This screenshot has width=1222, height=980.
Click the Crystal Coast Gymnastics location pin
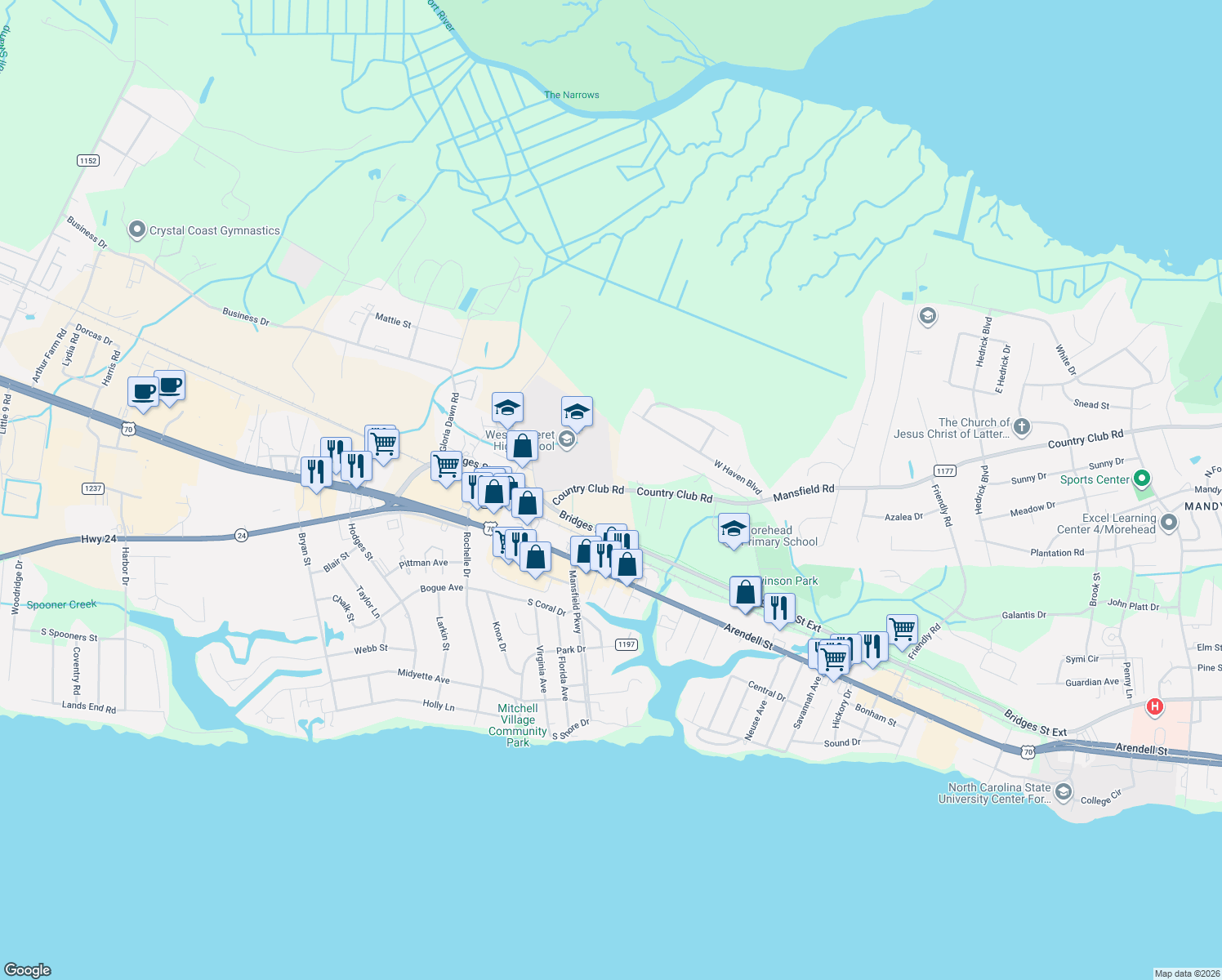[x=137, y=230]
